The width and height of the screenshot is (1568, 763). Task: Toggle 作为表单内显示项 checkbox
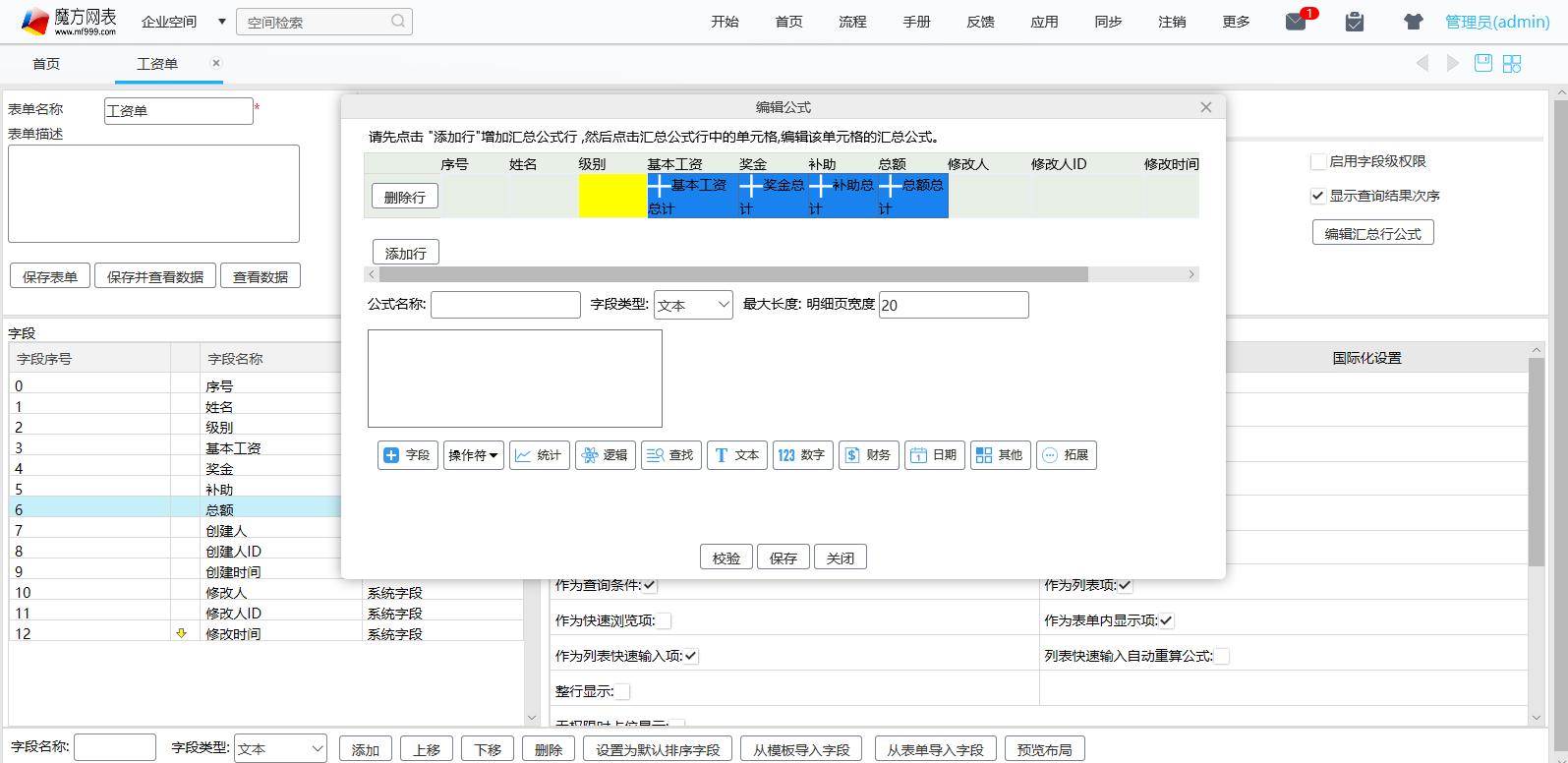[1167, 620]
